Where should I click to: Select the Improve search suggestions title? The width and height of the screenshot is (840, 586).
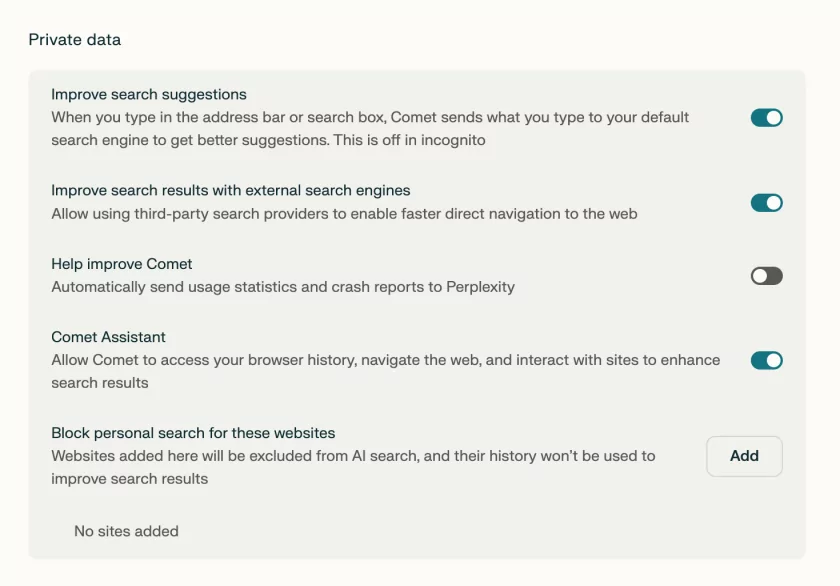(x=149, y=95)
